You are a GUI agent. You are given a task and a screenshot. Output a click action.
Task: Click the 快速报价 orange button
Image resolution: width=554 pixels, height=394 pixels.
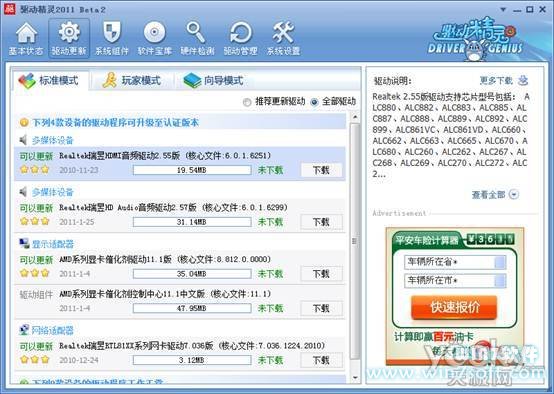coord(454,307)
